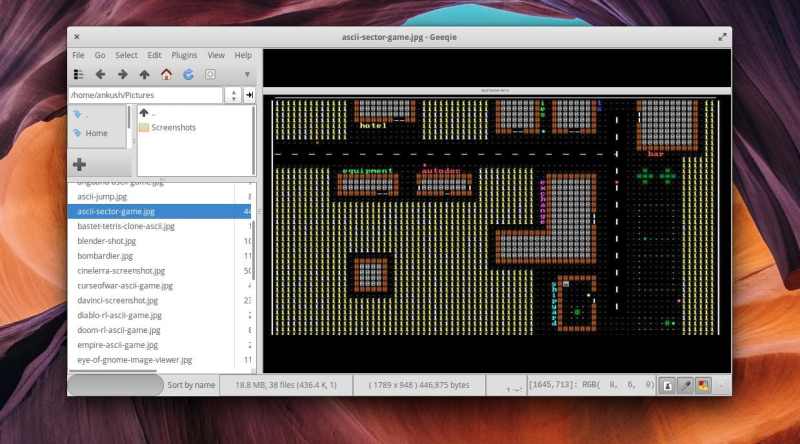The width and height of the screenshot is (800, 444).
Task: Open the toolbar overflow dropdown arrow
Action: [247, 74]
